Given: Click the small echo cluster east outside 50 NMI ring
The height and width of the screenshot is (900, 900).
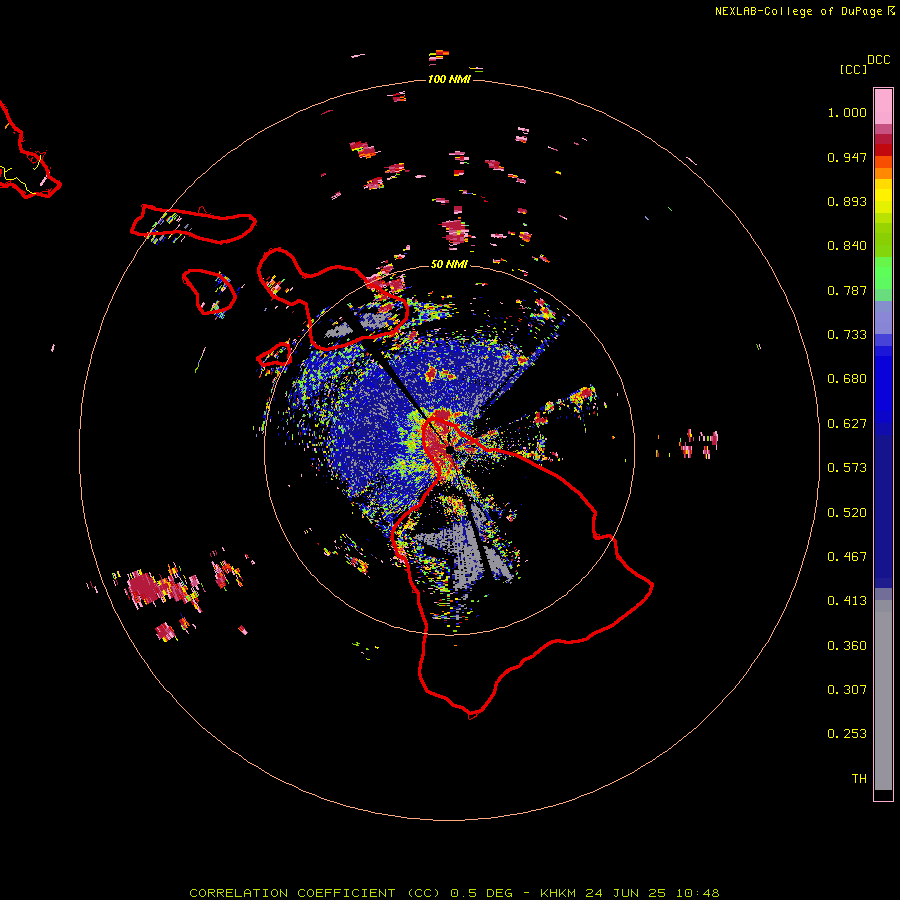Looking at the screenshot, I should (697, 443).
